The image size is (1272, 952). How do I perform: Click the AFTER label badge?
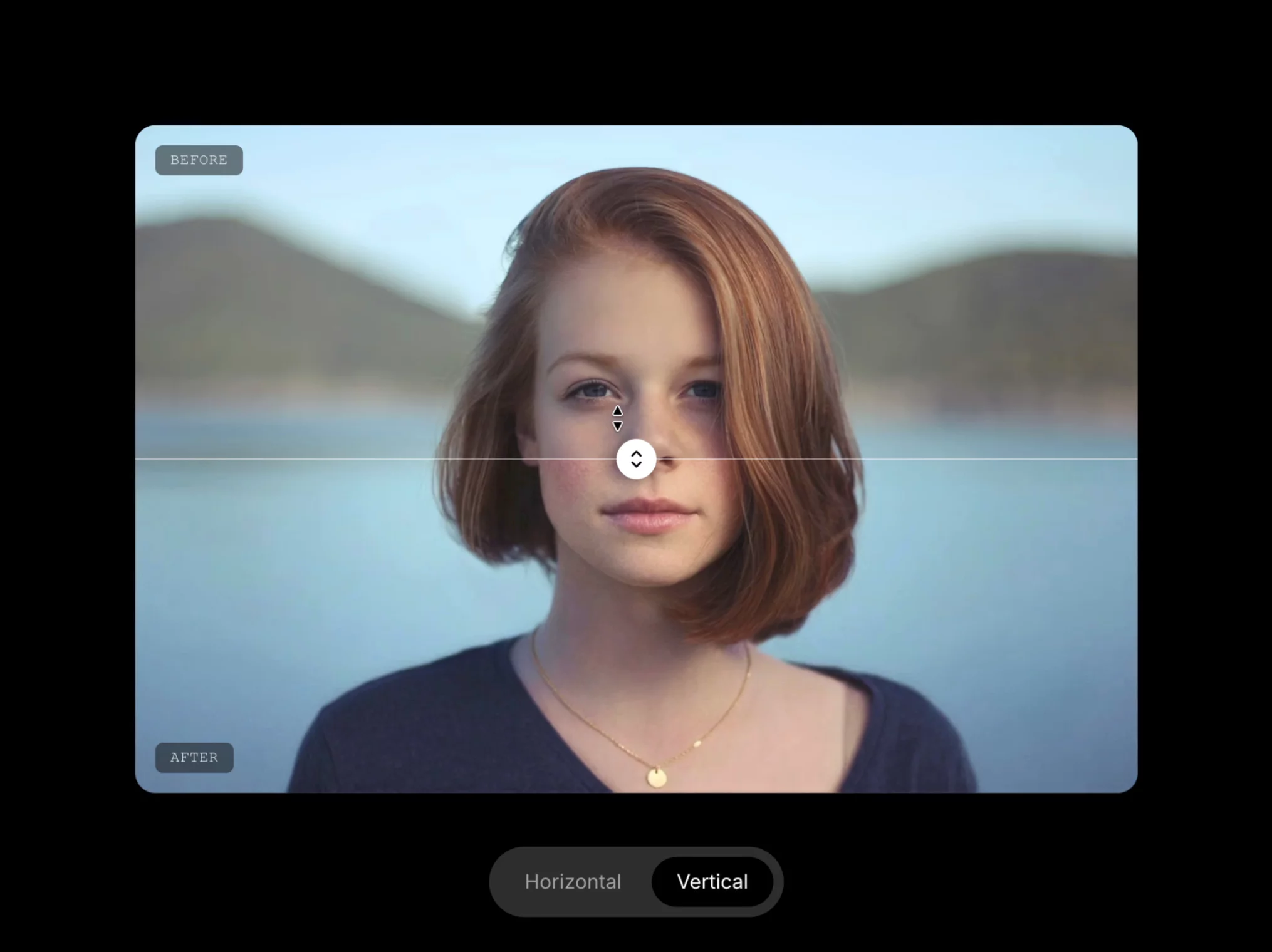pos(194,758)
